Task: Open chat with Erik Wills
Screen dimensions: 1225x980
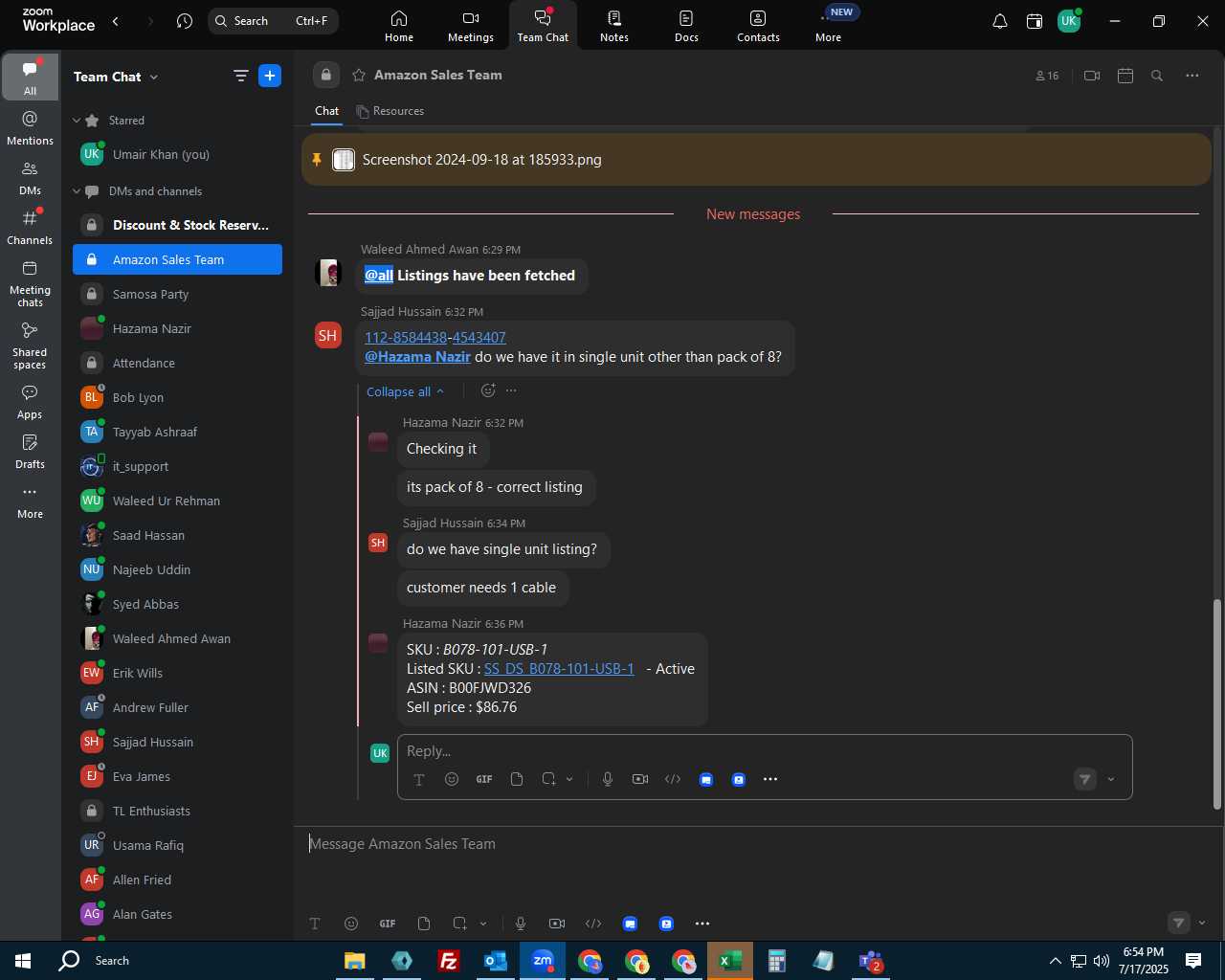Action: [177, 673]
